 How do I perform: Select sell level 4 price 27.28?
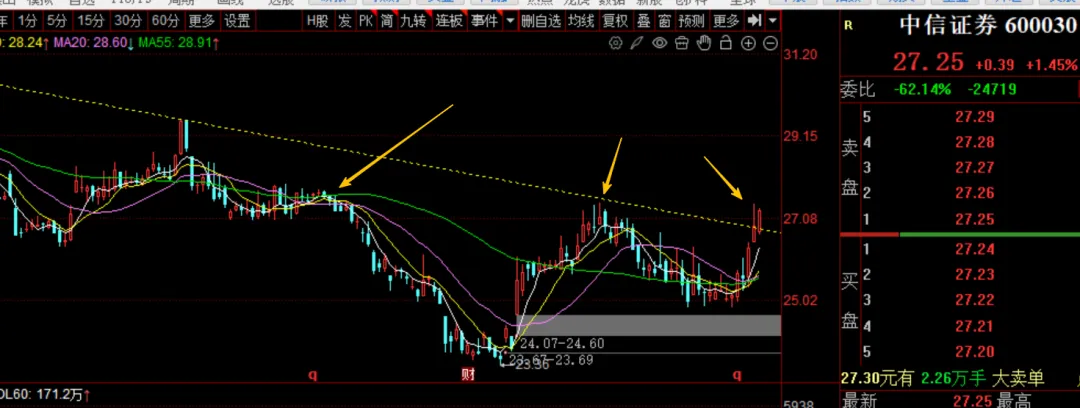(975, 143)
